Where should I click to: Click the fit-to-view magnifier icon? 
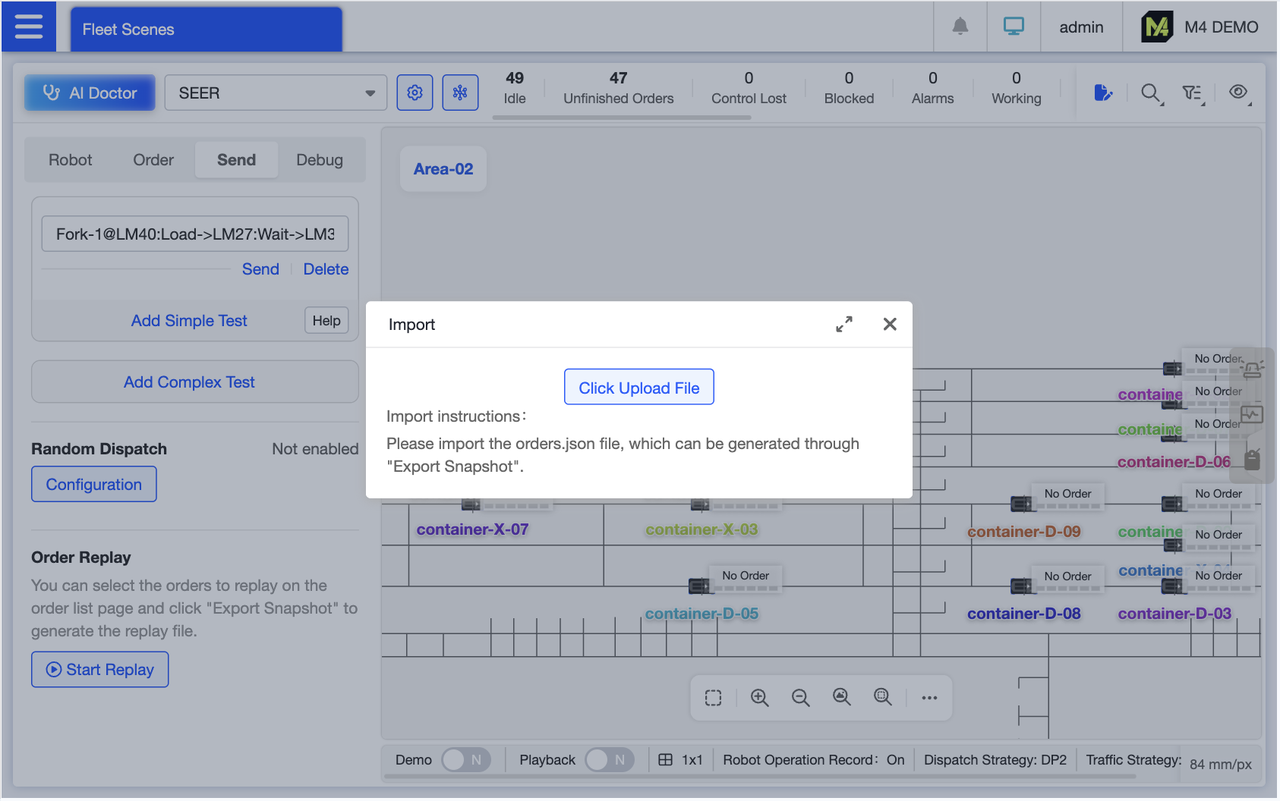(x=841, y=697)
